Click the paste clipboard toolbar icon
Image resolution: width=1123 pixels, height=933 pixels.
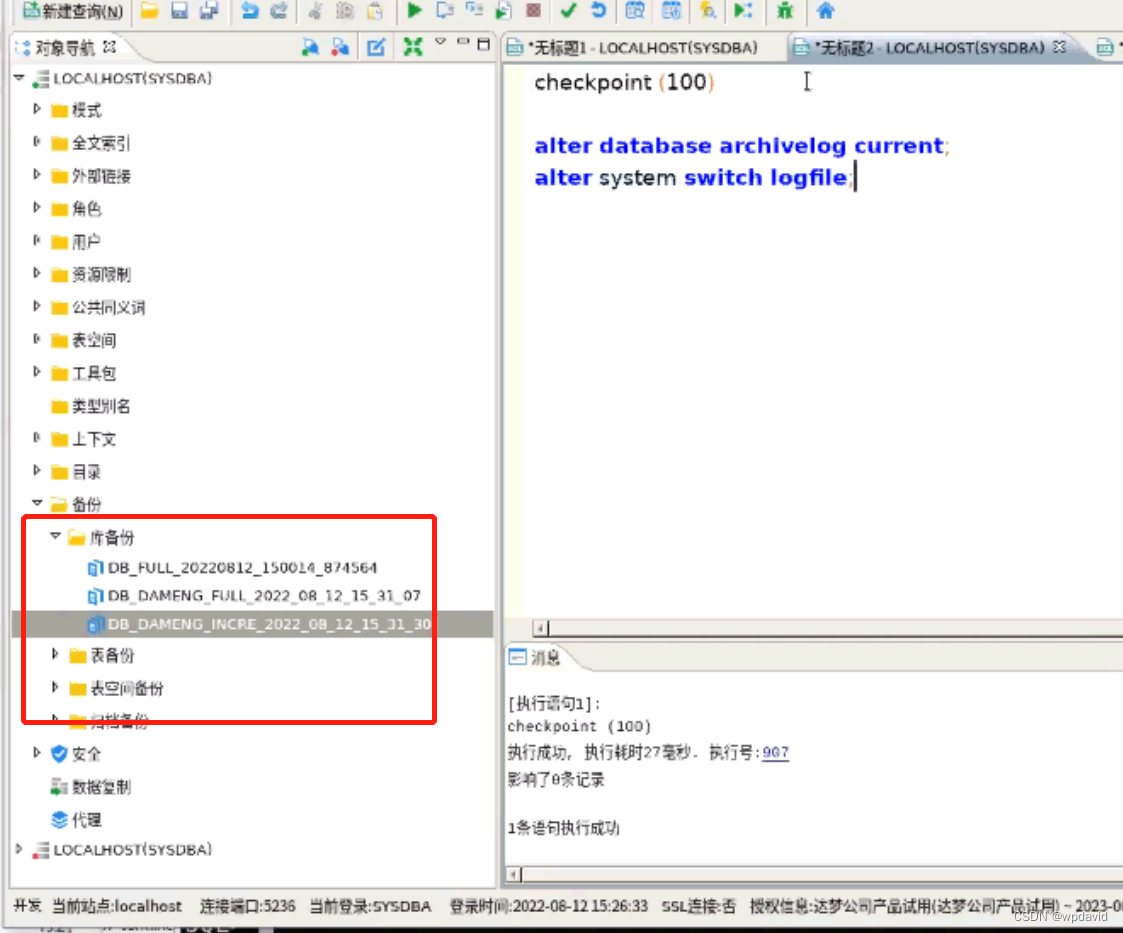click(x=374, y=13)
